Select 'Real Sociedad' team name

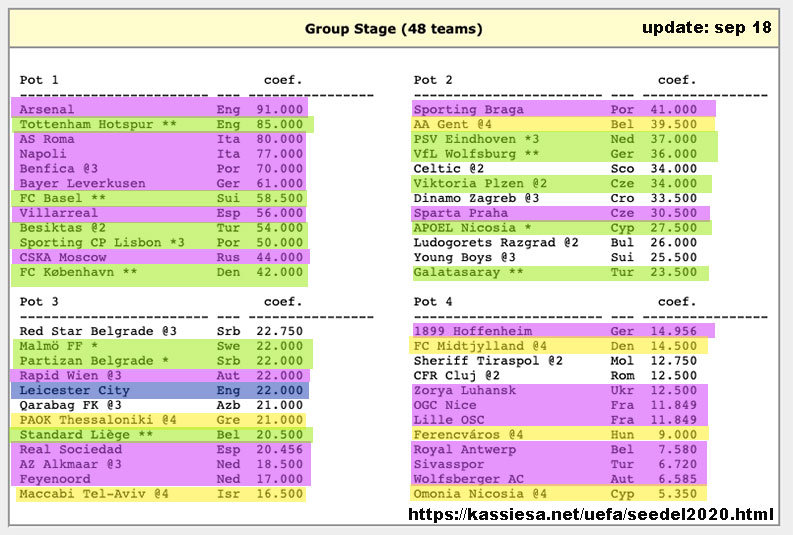[x=70, y=449]
